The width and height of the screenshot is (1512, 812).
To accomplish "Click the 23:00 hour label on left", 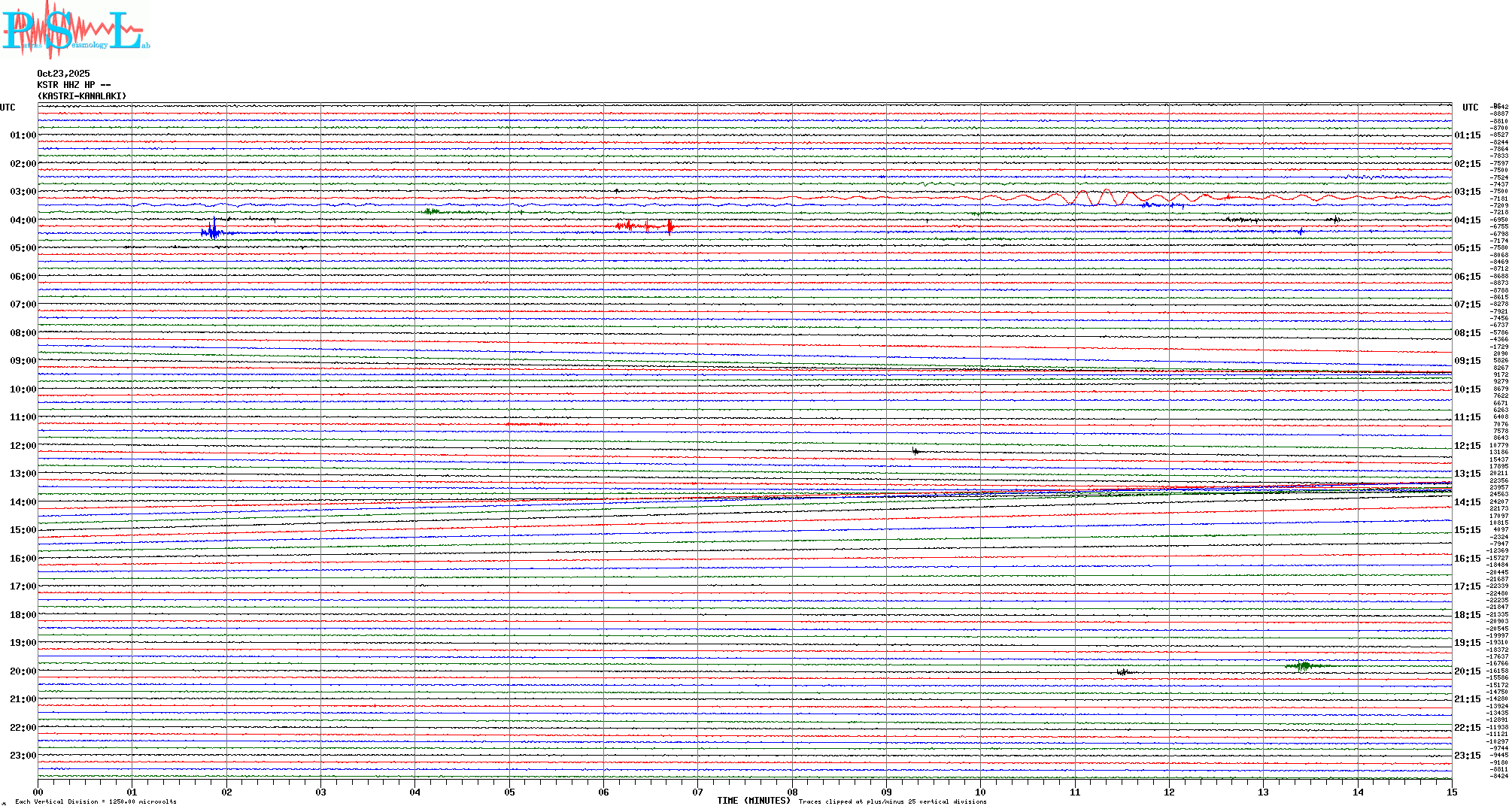I will tap(23, 756).
